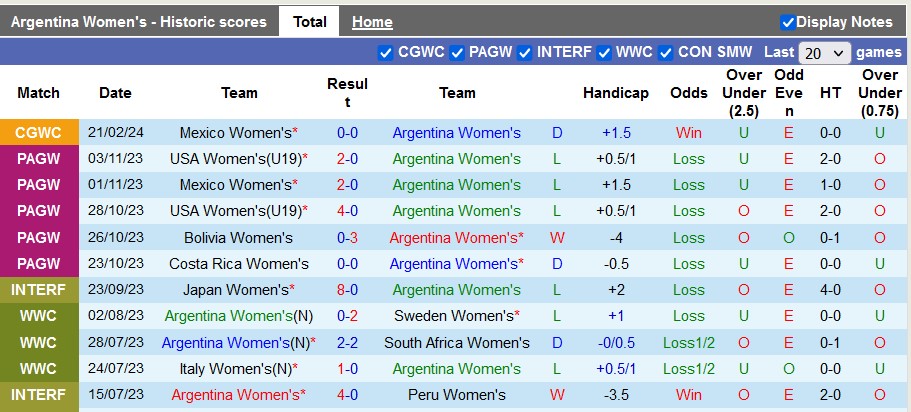Image resolution: width=911 pixels, height=412 pixels.
Task: Disable the WWC filter checkbox
Action: [604, 52]
